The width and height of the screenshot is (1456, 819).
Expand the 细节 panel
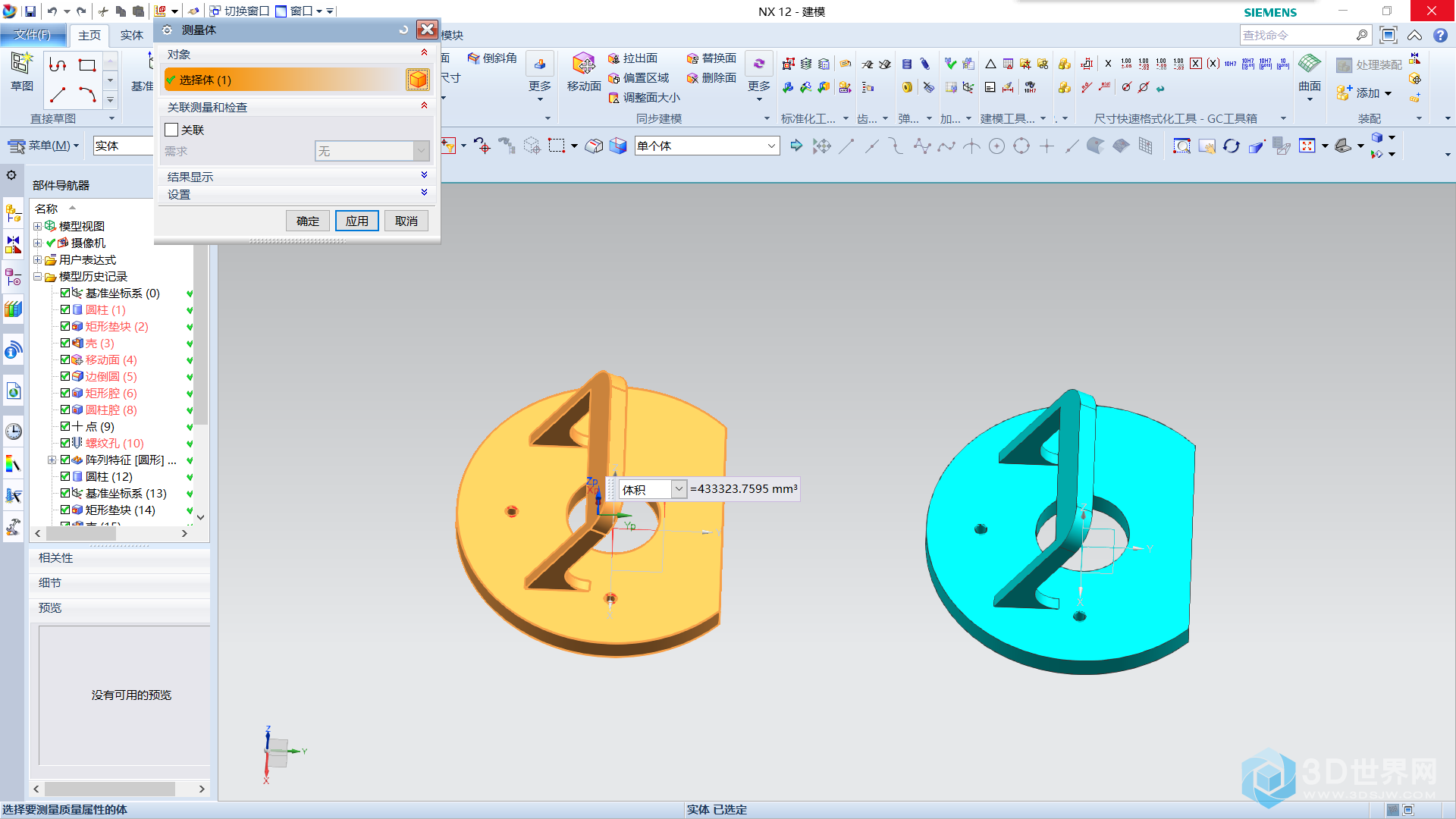pos(120,582)
